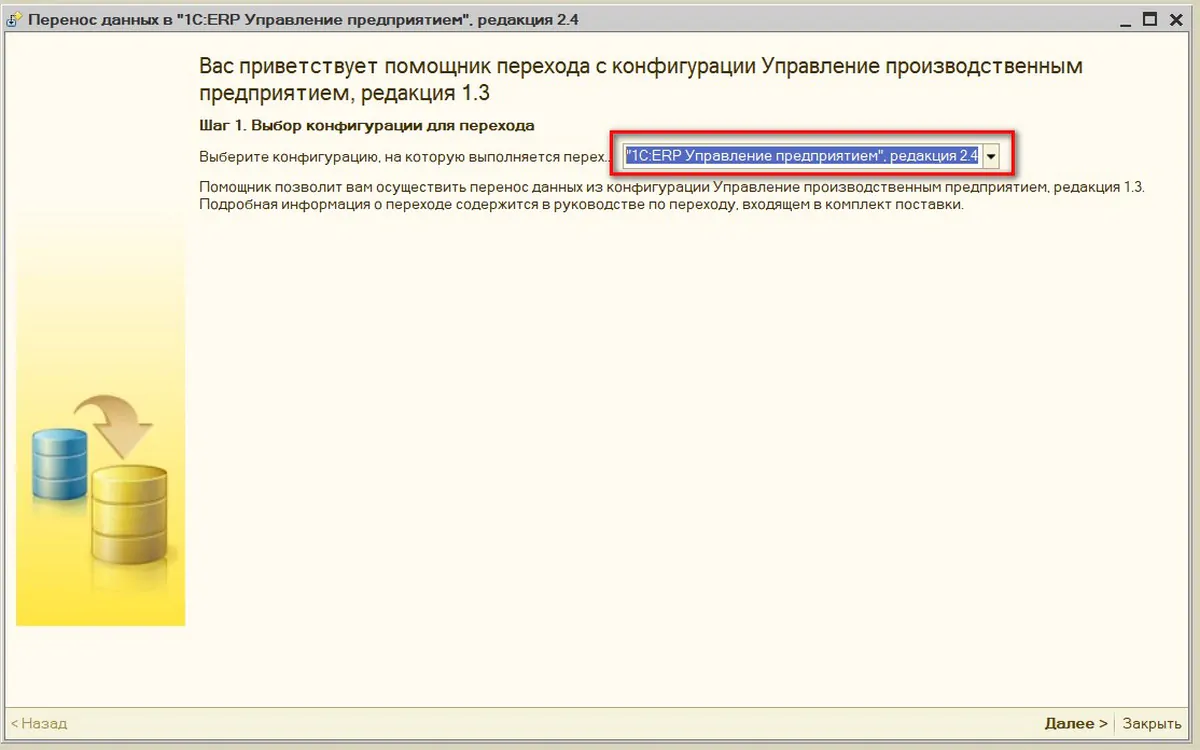The image size is (1200, 750).
Task: Close the window via title bar X
Action: pos(1176,19)
